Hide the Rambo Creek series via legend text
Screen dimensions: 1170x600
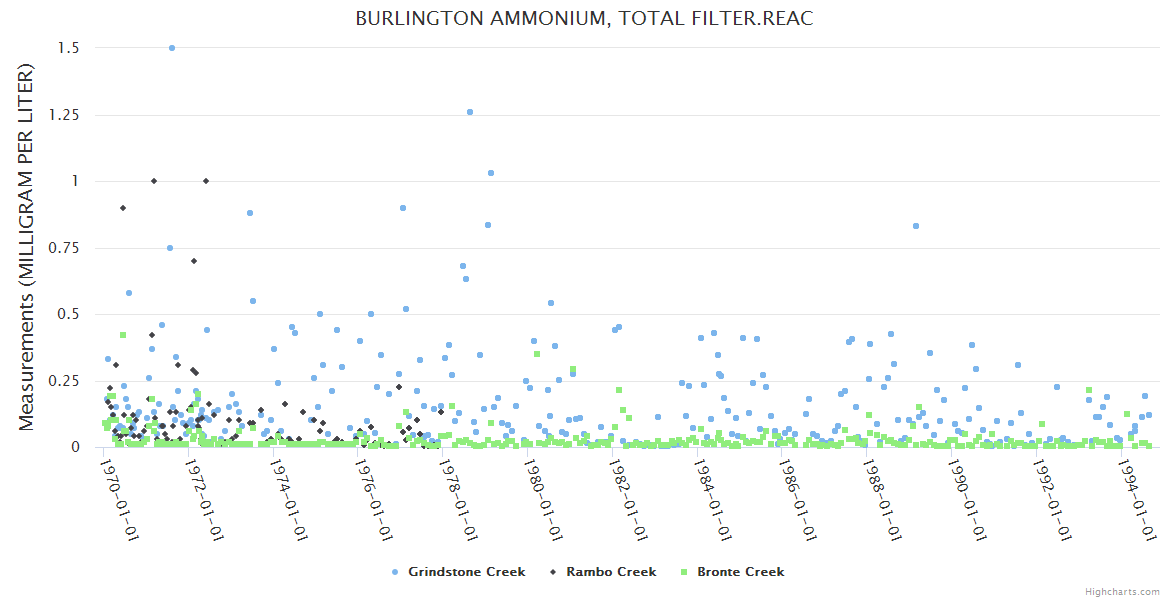coord(611,572)
